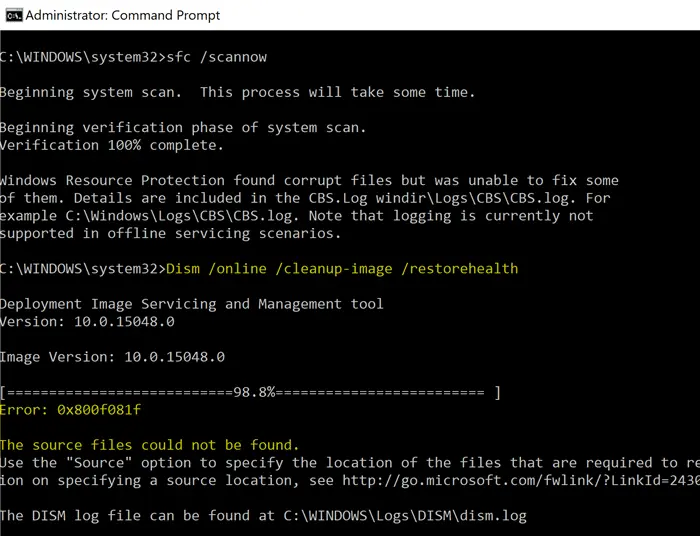This screenshot has height=536, width=700.
Task: Click the "supported in offline servicing scenarios" line
Action: coord(170,233)
